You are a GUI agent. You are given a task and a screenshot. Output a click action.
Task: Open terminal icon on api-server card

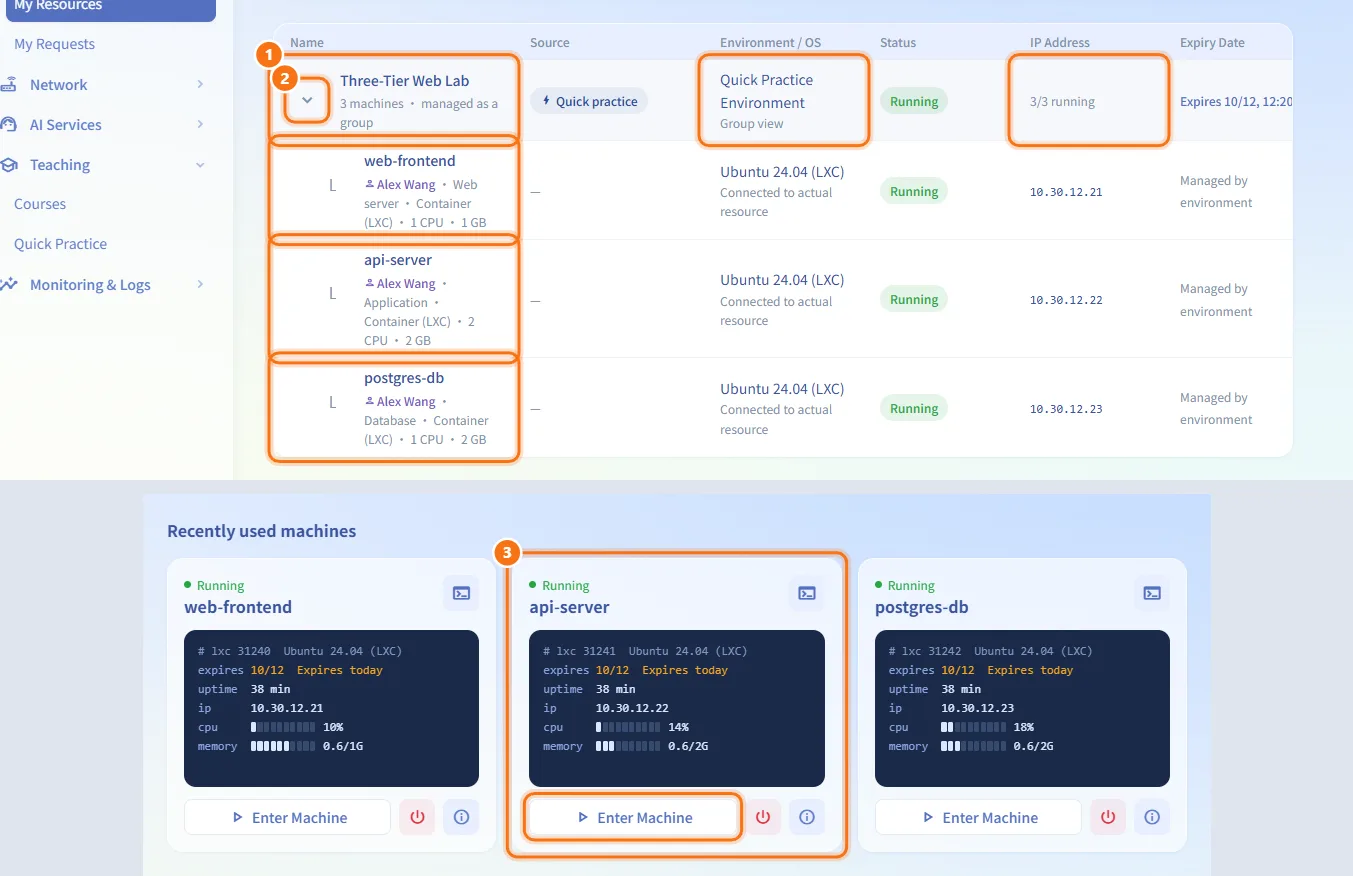[x=807, y=593]
